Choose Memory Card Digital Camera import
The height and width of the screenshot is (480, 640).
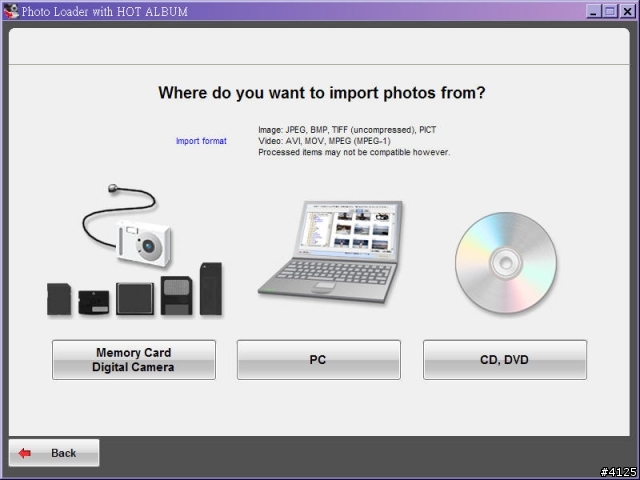tap(134, 360)
